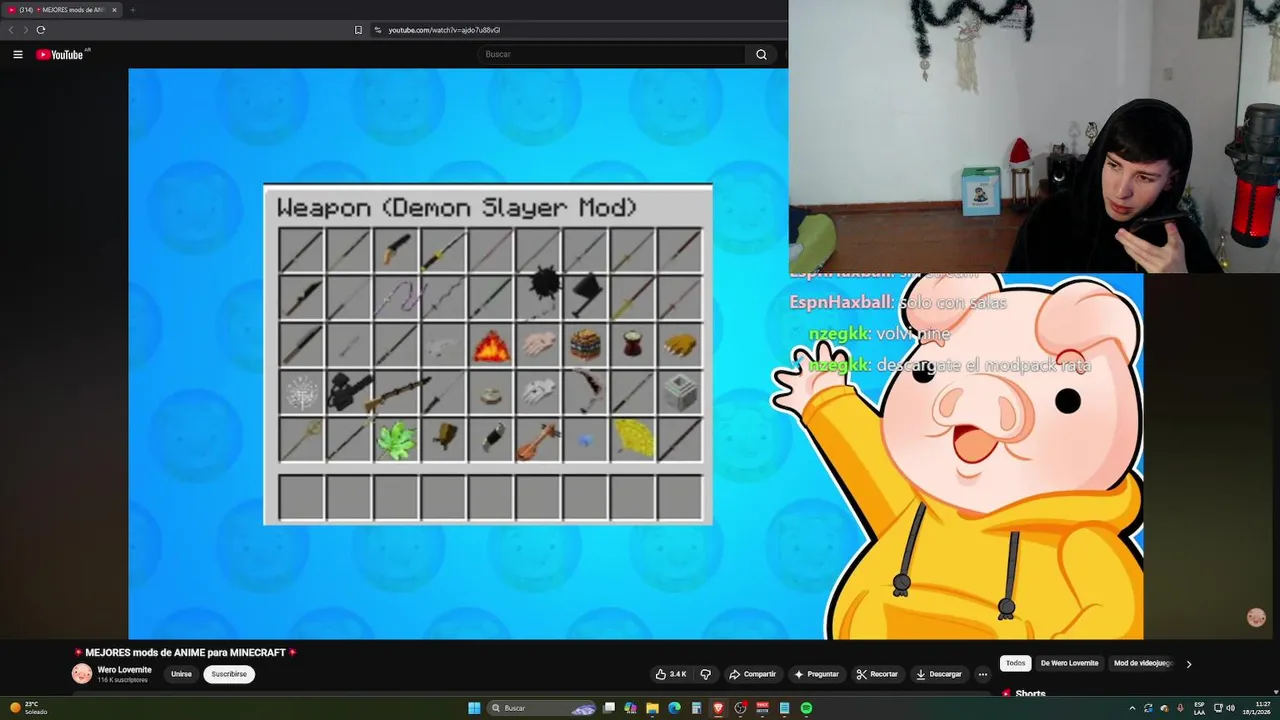Click the Unirse button
Screen dimensions: 1280x720
[181, 674]
